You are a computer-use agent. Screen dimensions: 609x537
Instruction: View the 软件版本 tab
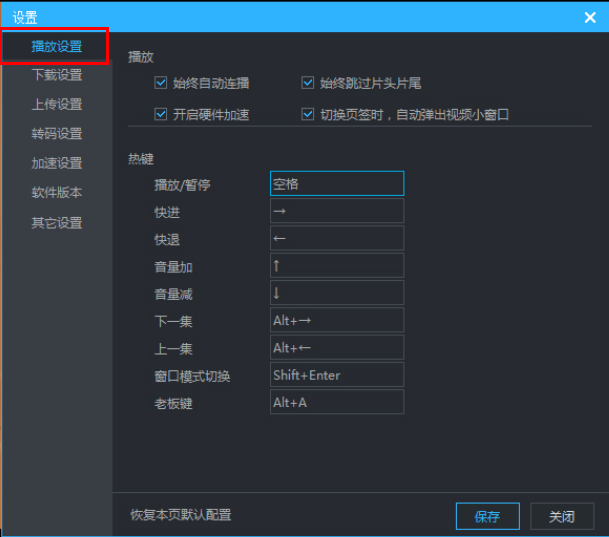point(56,192)
